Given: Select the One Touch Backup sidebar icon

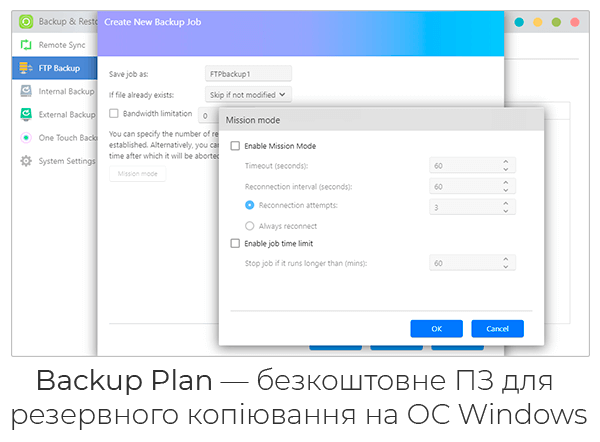Looking at the screenshot, I should point(26,137).
